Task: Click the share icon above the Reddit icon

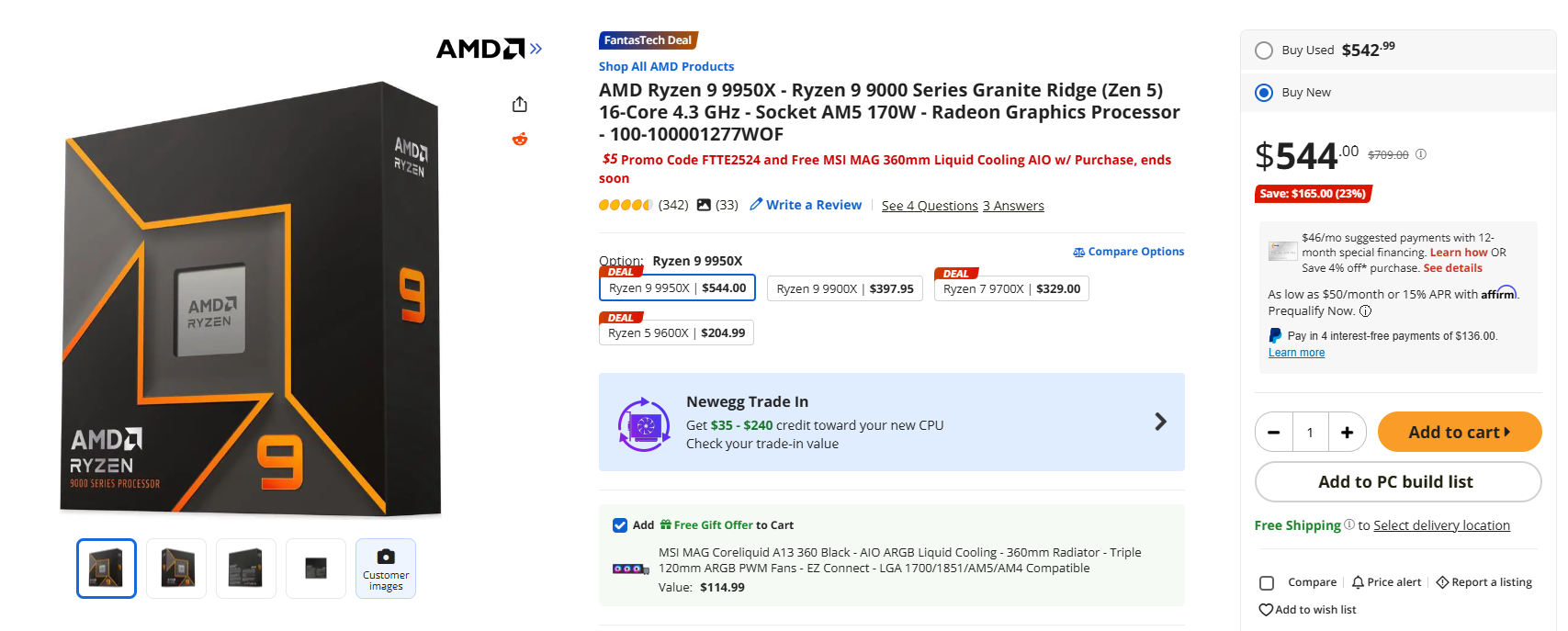Action: [x=520, y=104]
